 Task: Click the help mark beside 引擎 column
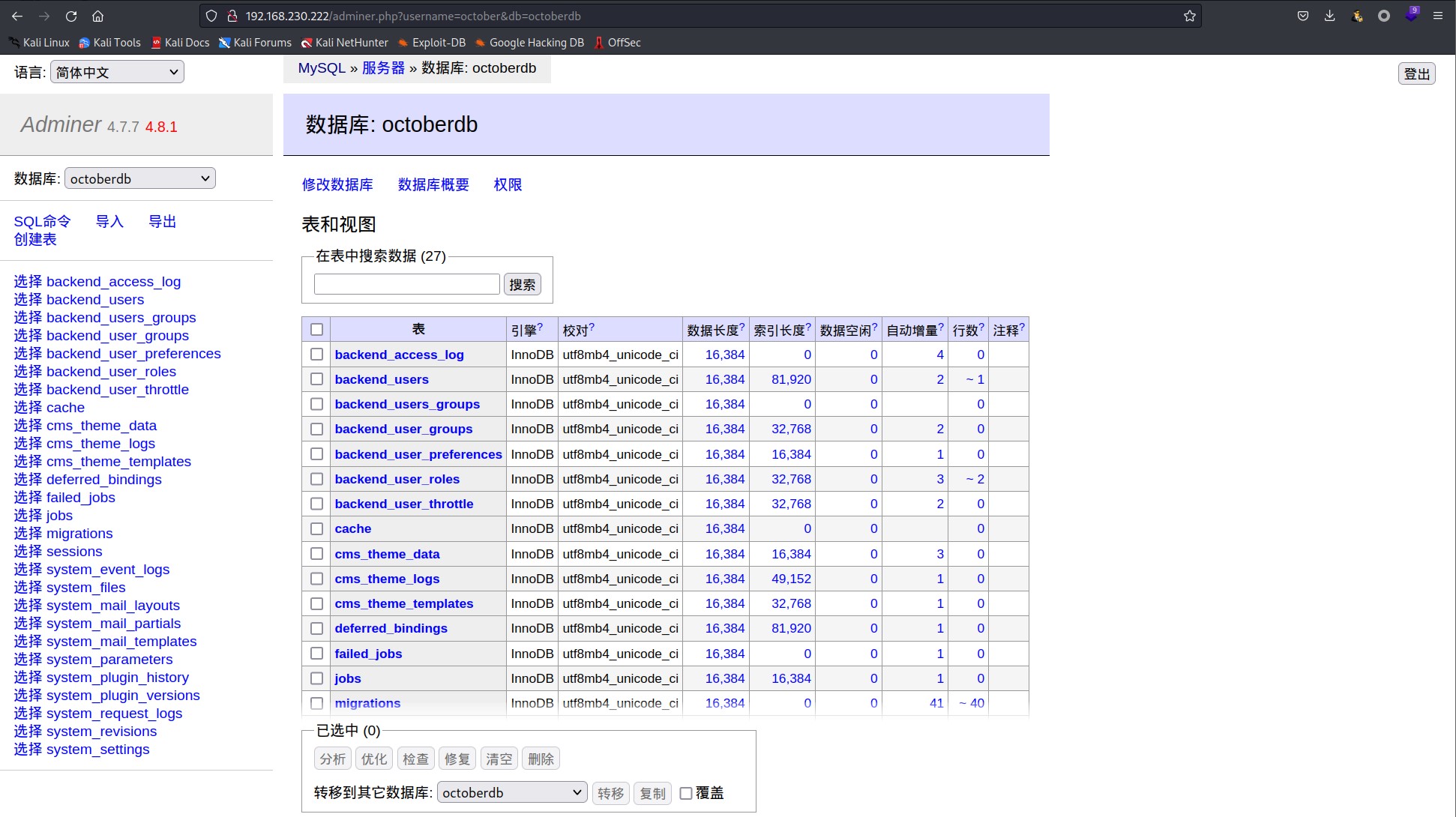click(x=540, y=327)
